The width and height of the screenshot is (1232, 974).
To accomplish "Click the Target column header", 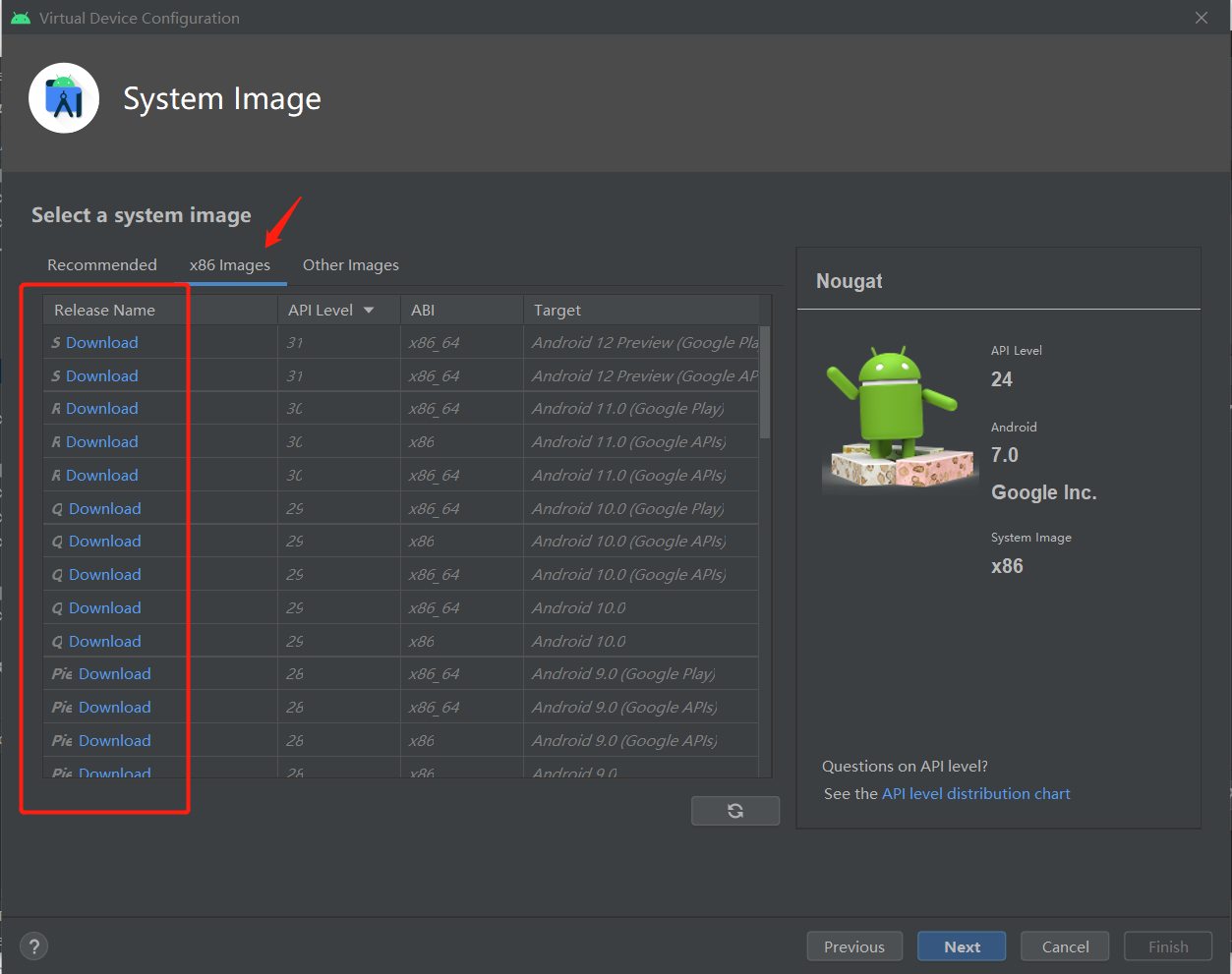I will click(x=557, y=311).
